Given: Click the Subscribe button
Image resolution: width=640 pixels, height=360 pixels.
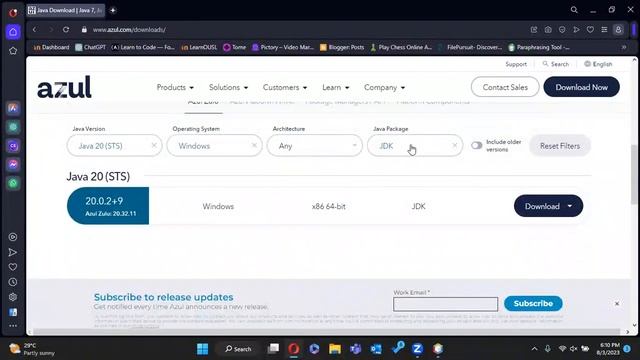Looking at the screenshot, I should click(x=533, y=303).
